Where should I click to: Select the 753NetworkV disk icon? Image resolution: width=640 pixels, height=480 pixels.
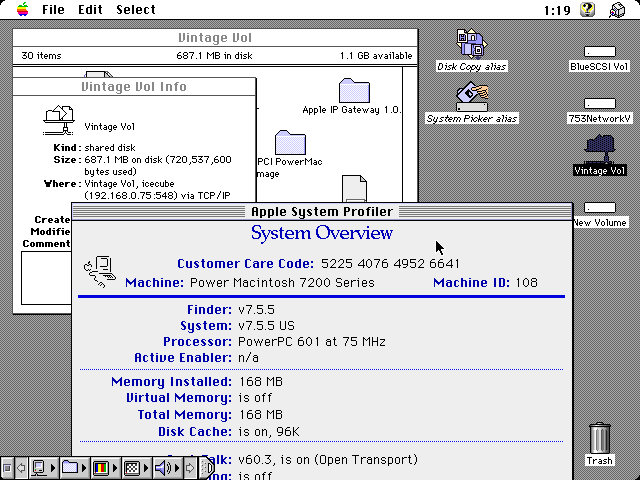[x=599, y=103]
